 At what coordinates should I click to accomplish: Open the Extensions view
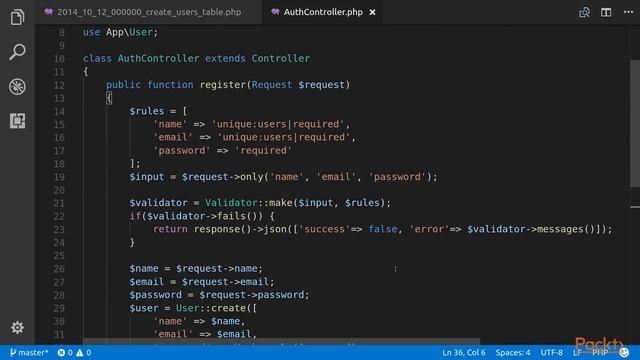point(17,121)
